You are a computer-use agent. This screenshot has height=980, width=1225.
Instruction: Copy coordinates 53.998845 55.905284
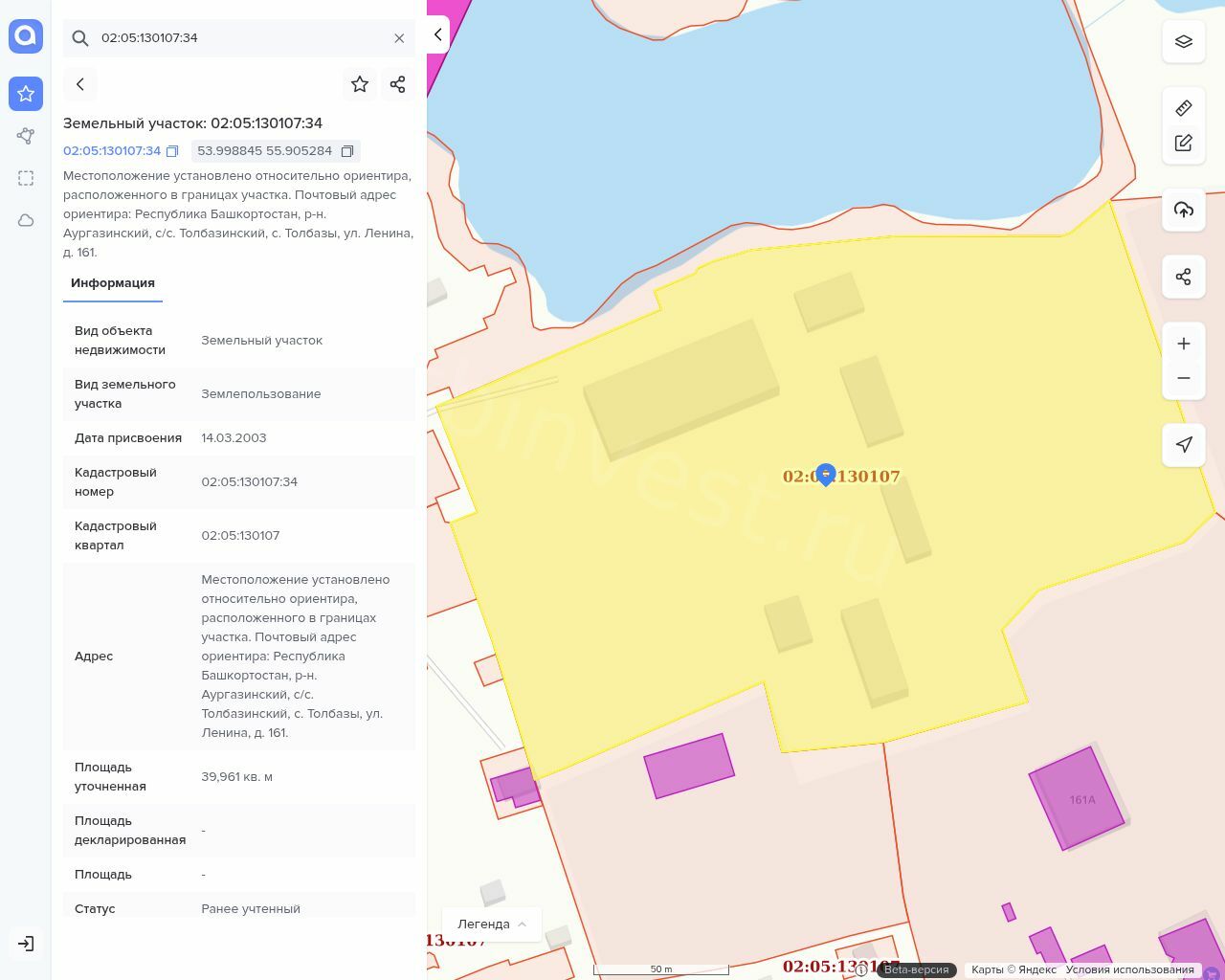point(347,151)
